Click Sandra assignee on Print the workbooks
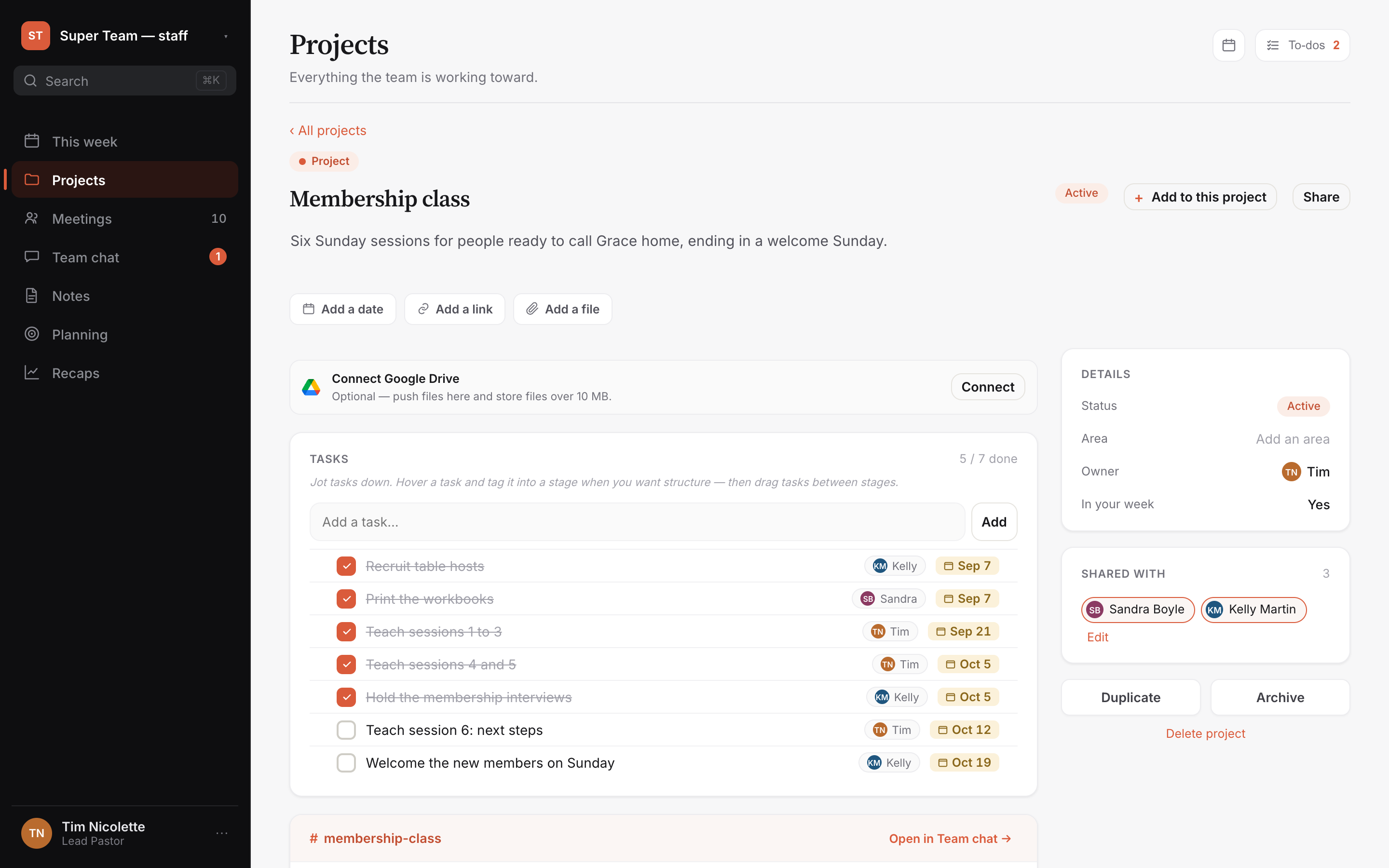1389x868 pixels. coord(888,599)
